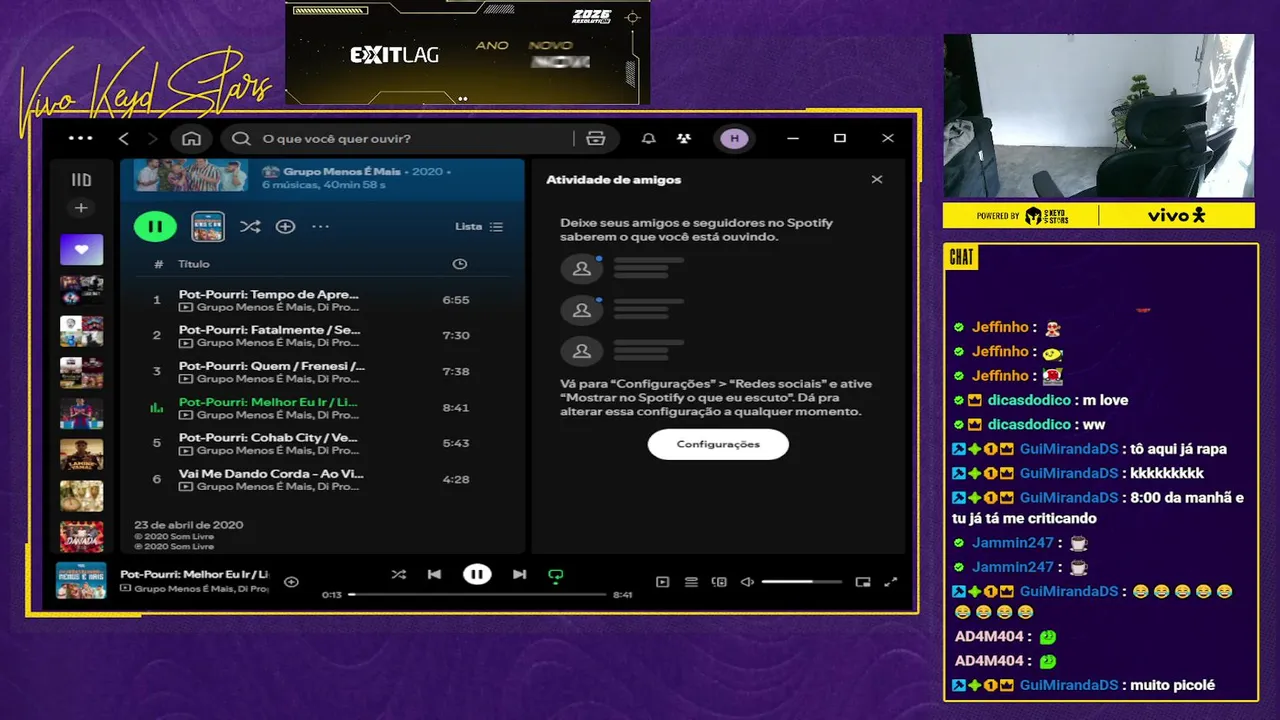The height and width of the screenshot is (720, 1280).
Task: Go back with the left arrow
Action: [x=124, y=138]
